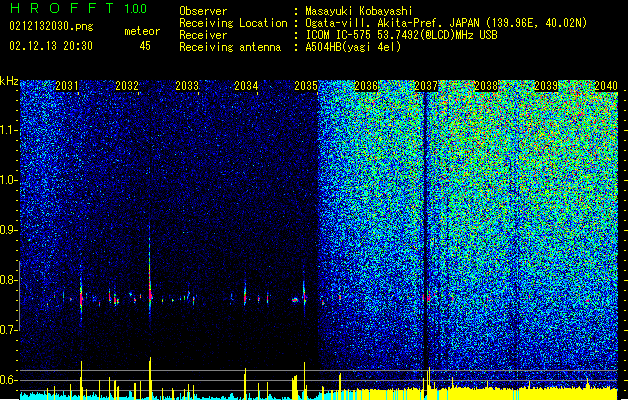Click the 2034 time marker

pyautogui.click(x=246, y=85)
